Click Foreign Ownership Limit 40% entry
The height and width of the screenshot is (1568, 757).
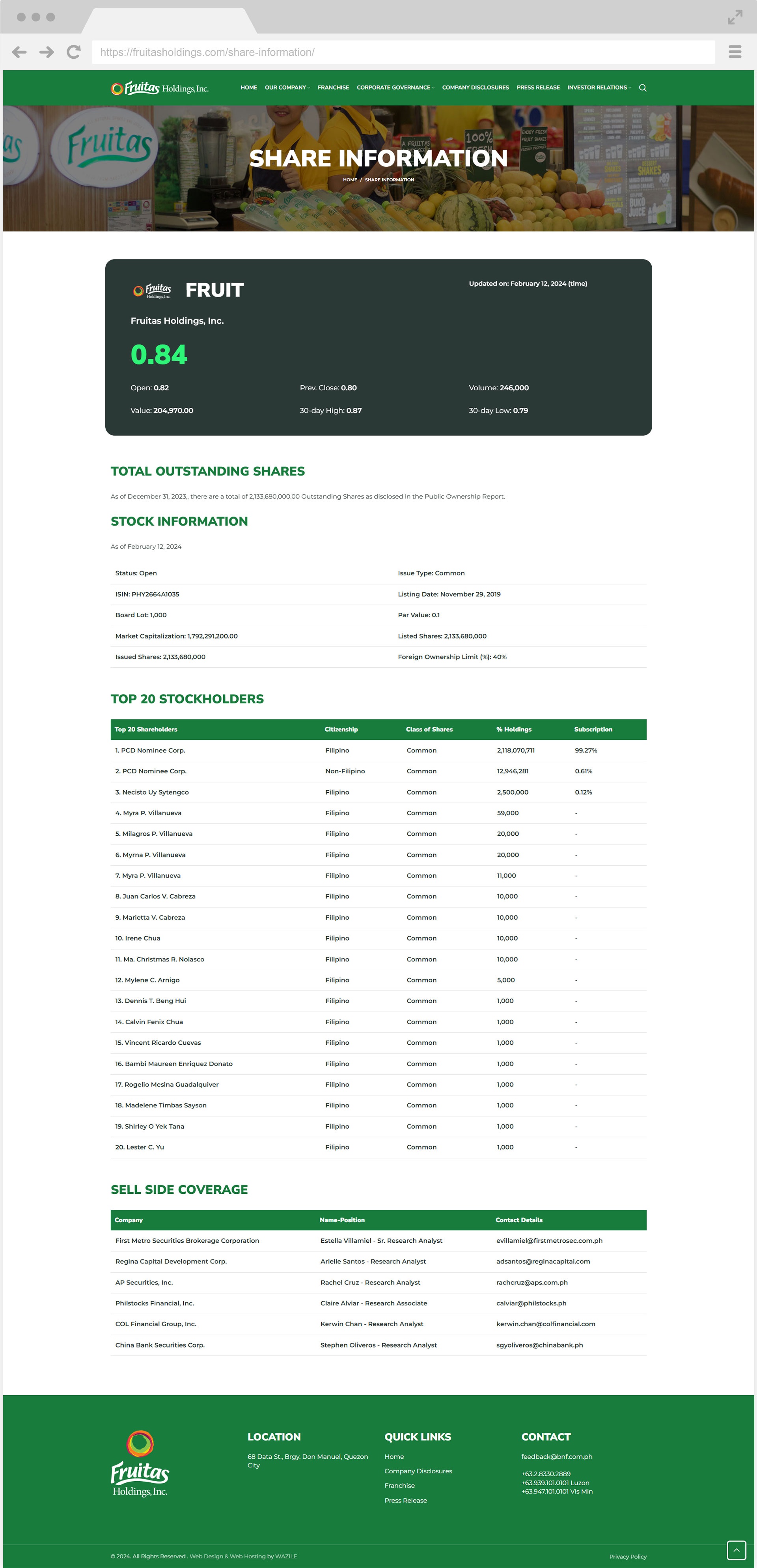tap(452, 657)
